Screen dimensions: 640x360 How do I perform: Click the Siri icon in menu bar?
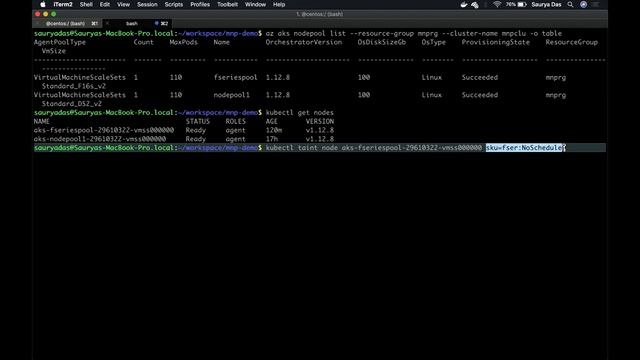(x=584, y=4)
